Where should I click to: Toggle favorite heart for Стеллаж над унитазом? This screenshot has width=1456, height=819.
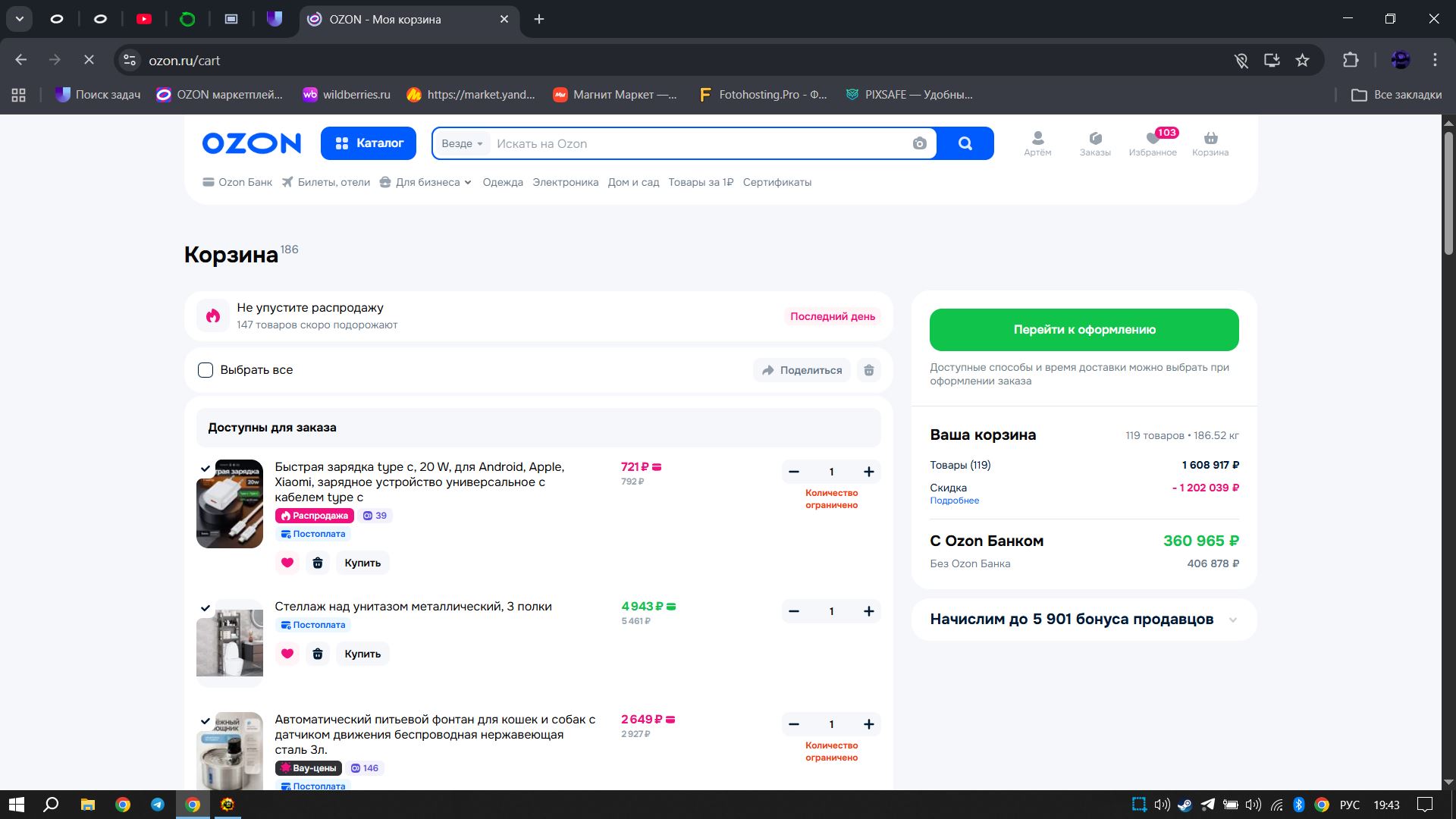tap(287, 654)
